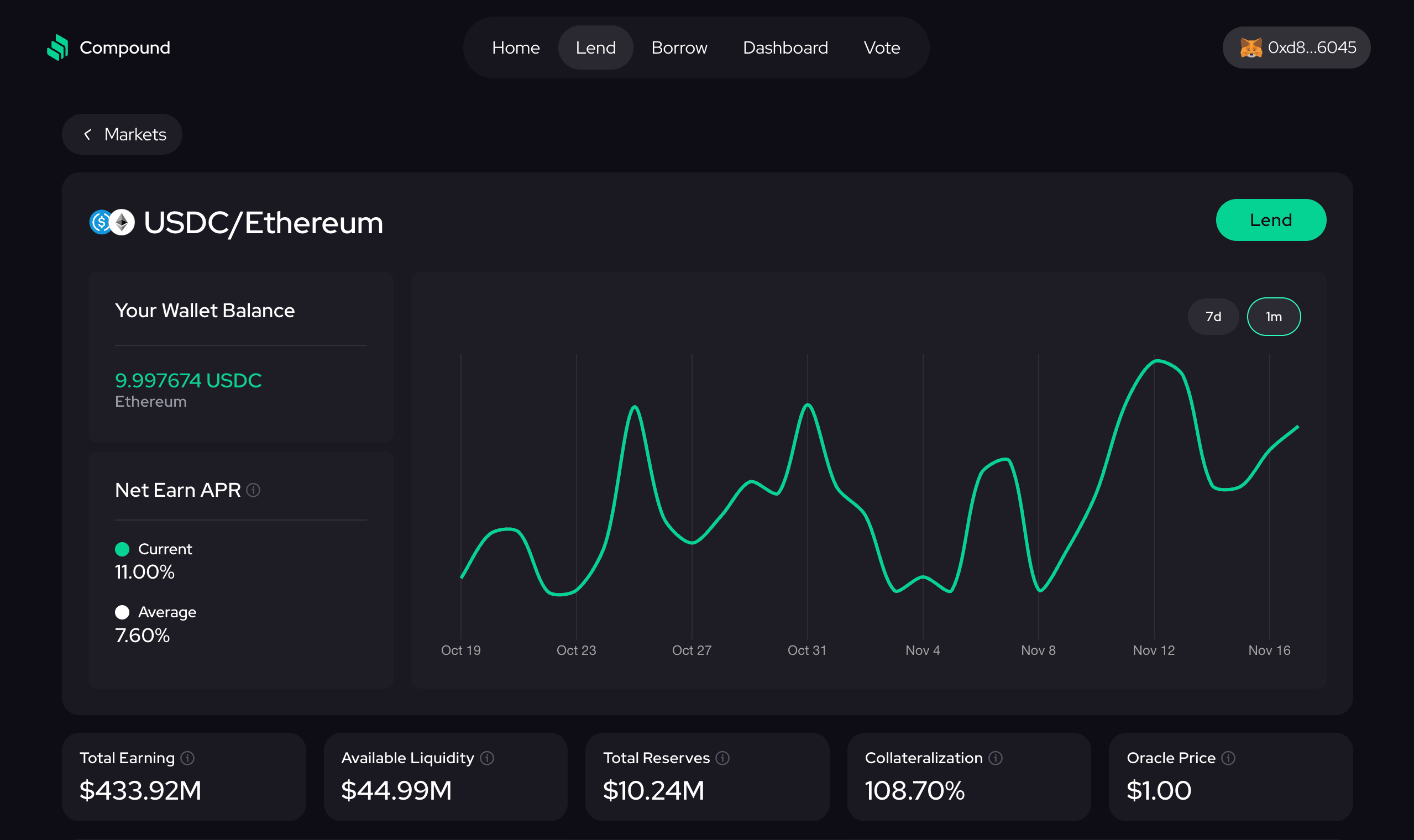Viewport: 1414px width, 840px height.
Task: Click the USDC coin icon
Action: pos(101,222)
